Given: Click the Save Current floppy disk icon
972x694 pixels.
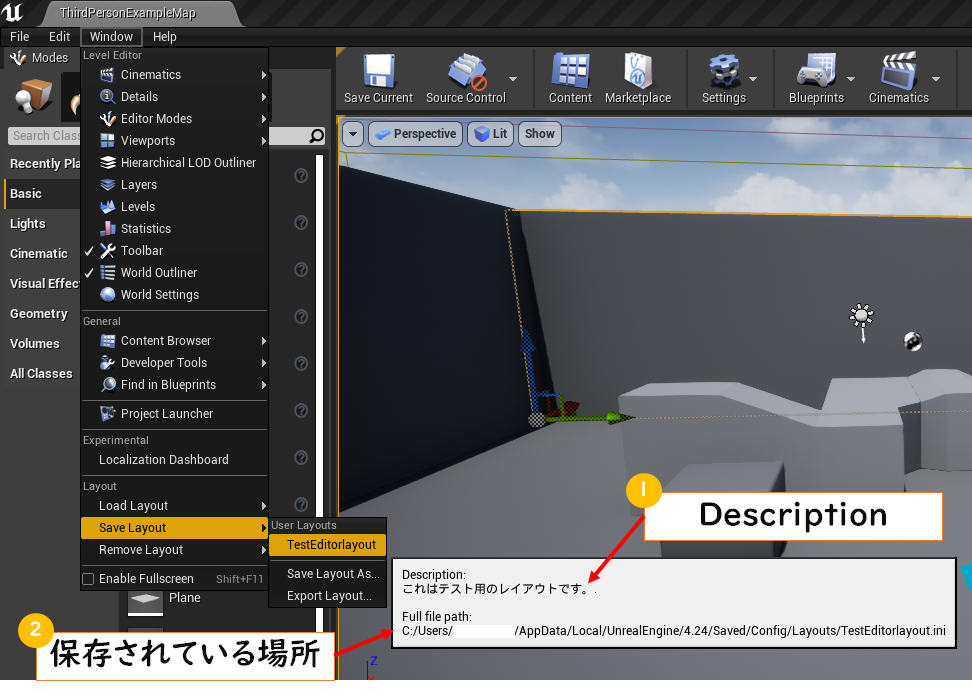Looking at the screenshot, I should pyautogui.click(x=379, y=71).
